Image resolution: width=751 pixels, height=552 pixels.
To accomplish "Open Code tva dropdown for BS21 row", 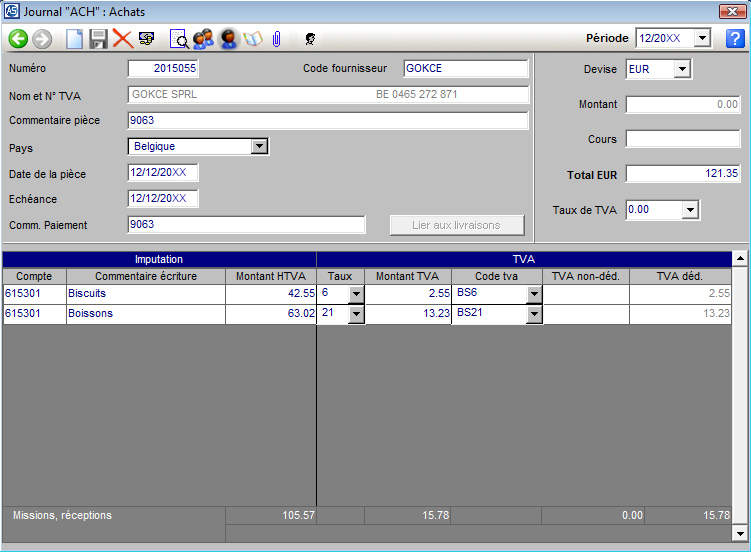I will click(534, 314).
